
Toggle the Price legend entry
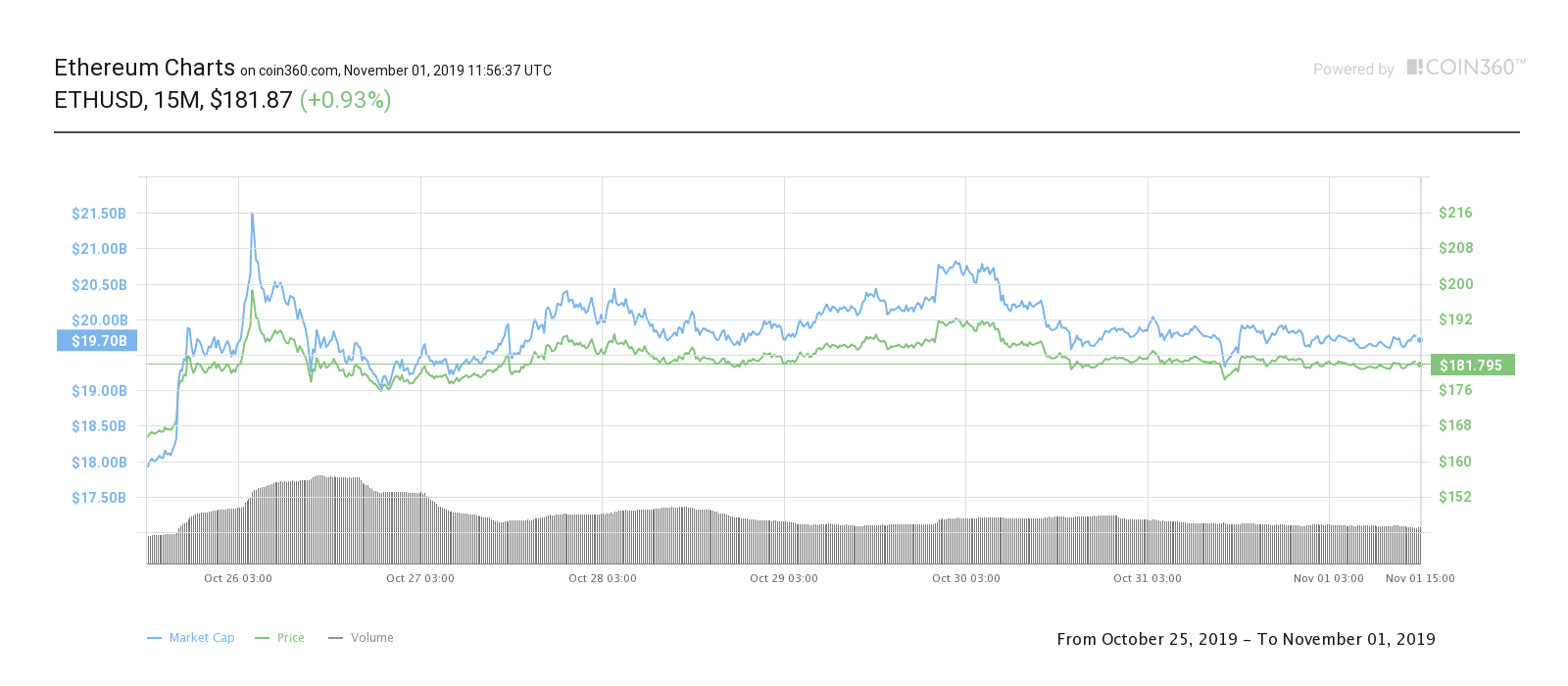pos(279,638)
